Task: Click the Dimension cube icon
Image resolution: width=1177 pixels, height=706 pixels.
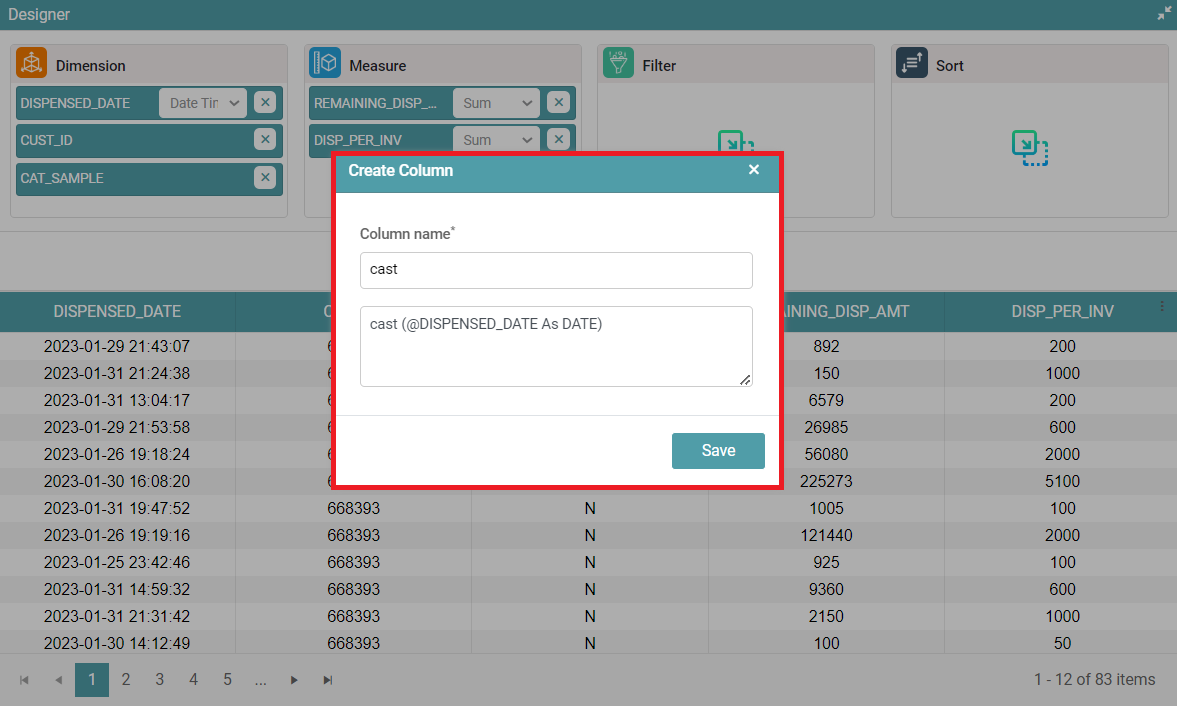Action: tap(32, 64)
